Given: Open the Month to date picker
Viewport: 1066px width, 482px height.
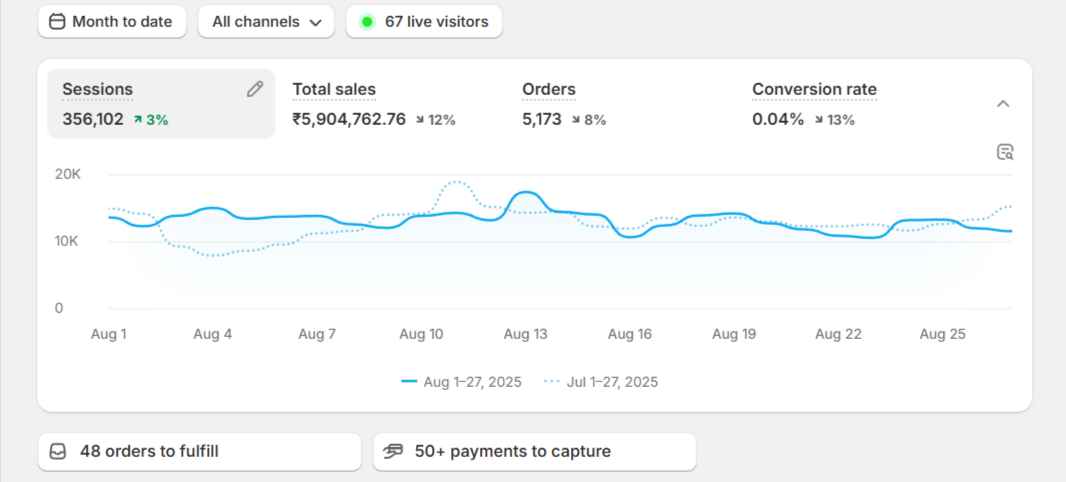Looking at the screenshot, I should [112, 21].
